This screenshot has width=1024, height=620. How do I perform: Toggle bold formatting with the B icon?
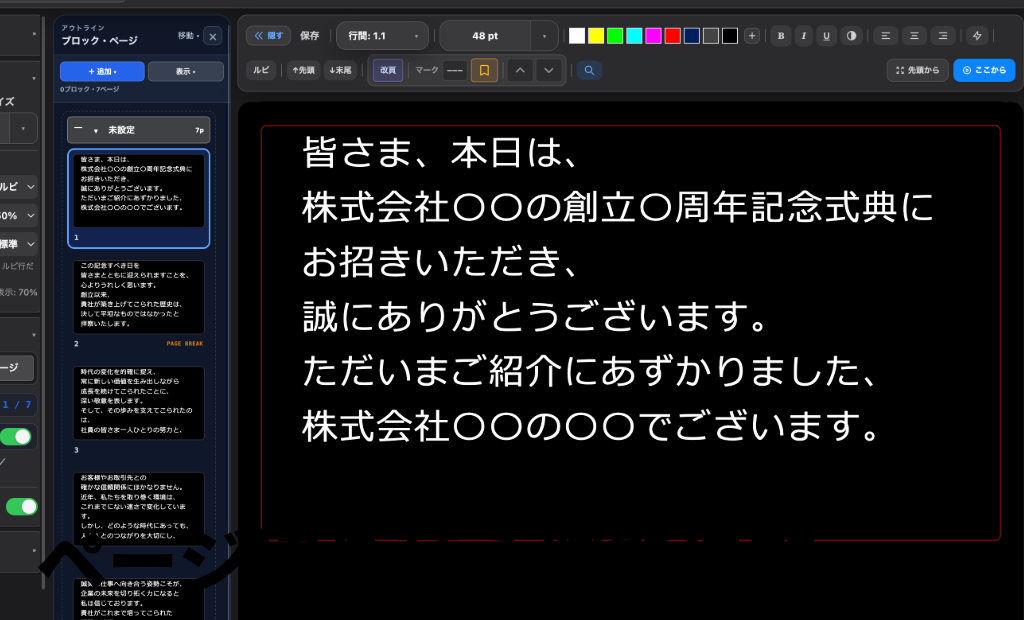780,36
